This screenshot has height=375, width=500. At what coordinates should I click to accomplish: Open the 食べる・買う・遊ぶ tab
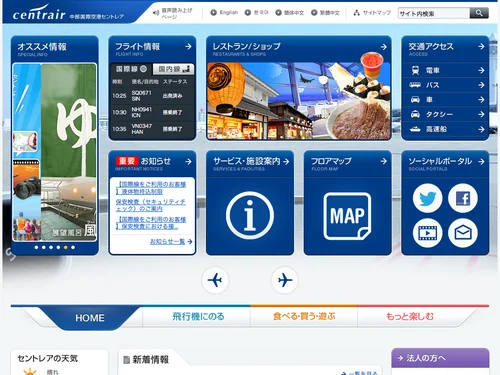(x=304, y=316)
